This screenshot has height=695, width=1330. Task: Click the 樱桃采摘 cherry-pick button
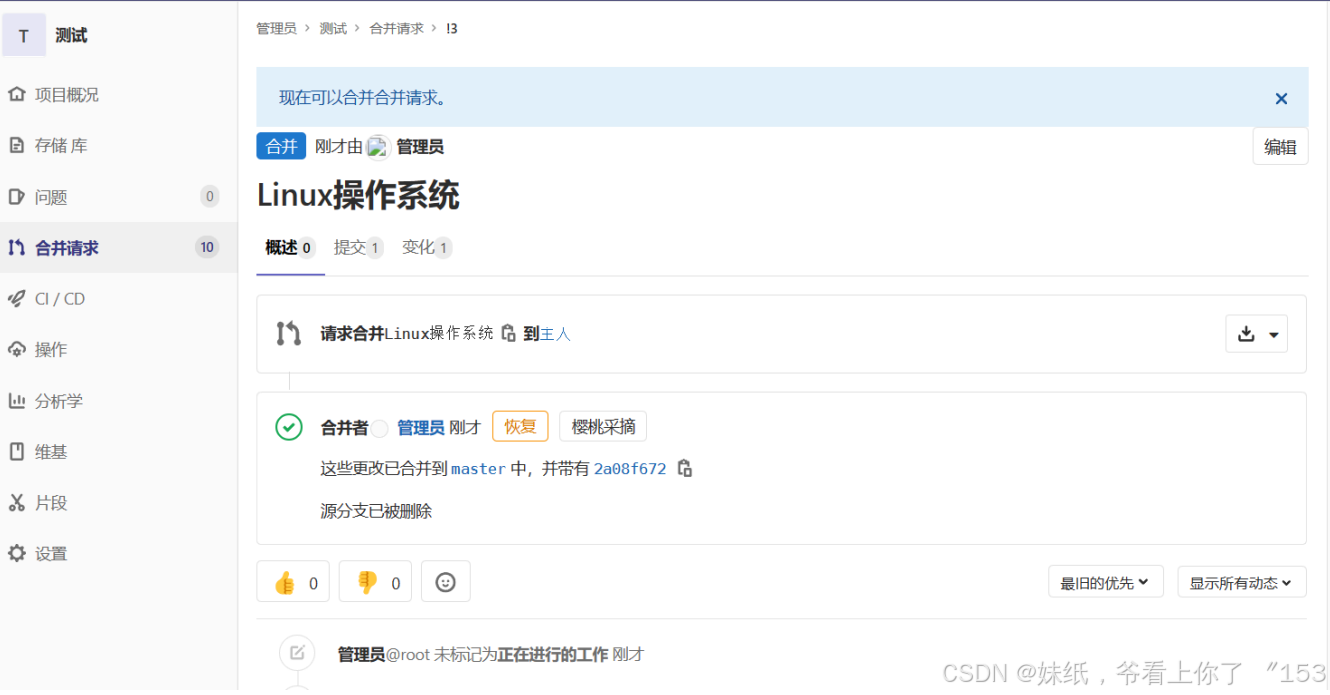coord(603,426)
